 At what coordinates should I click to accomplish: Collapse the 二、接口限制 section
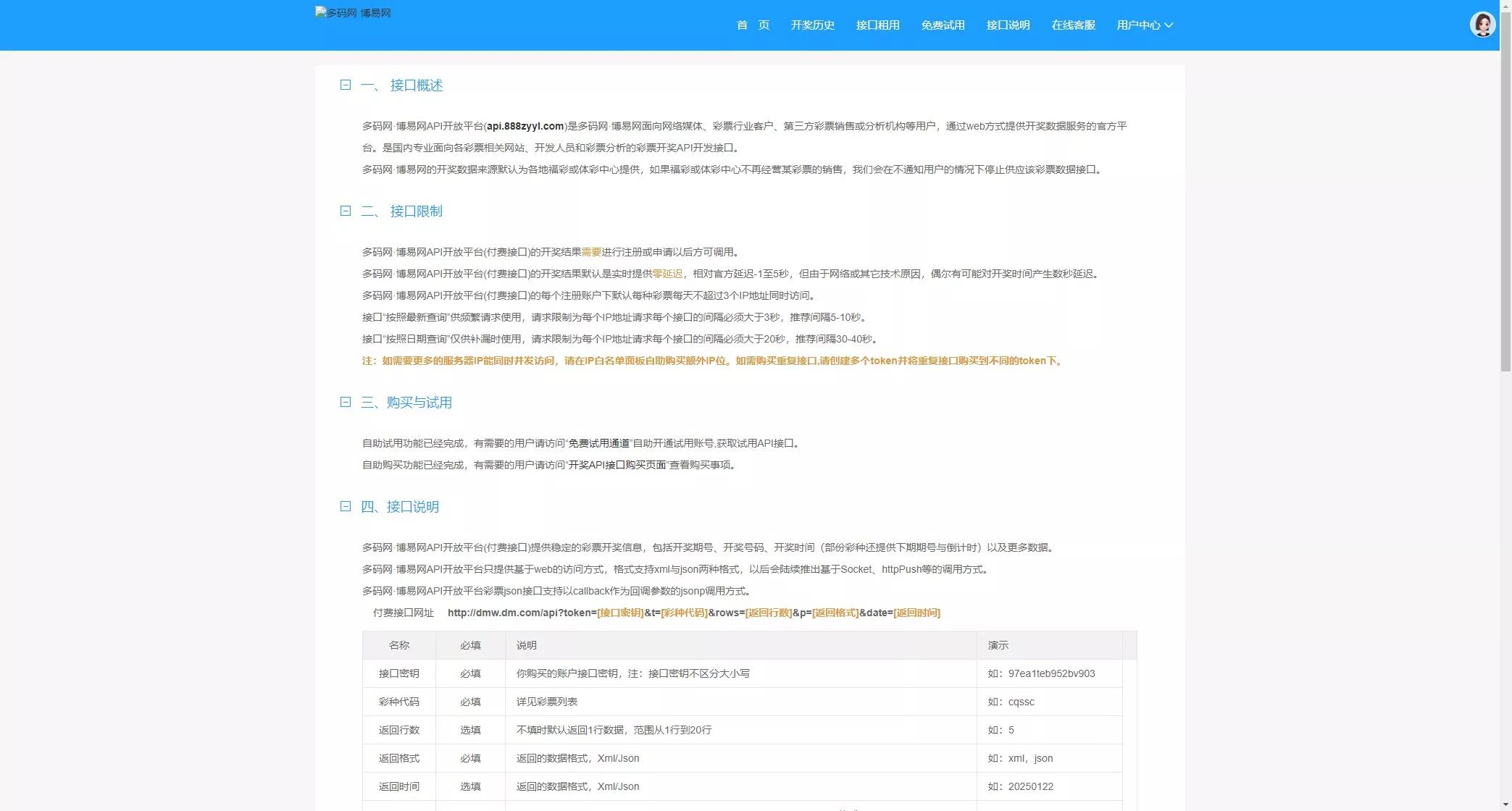345,211
